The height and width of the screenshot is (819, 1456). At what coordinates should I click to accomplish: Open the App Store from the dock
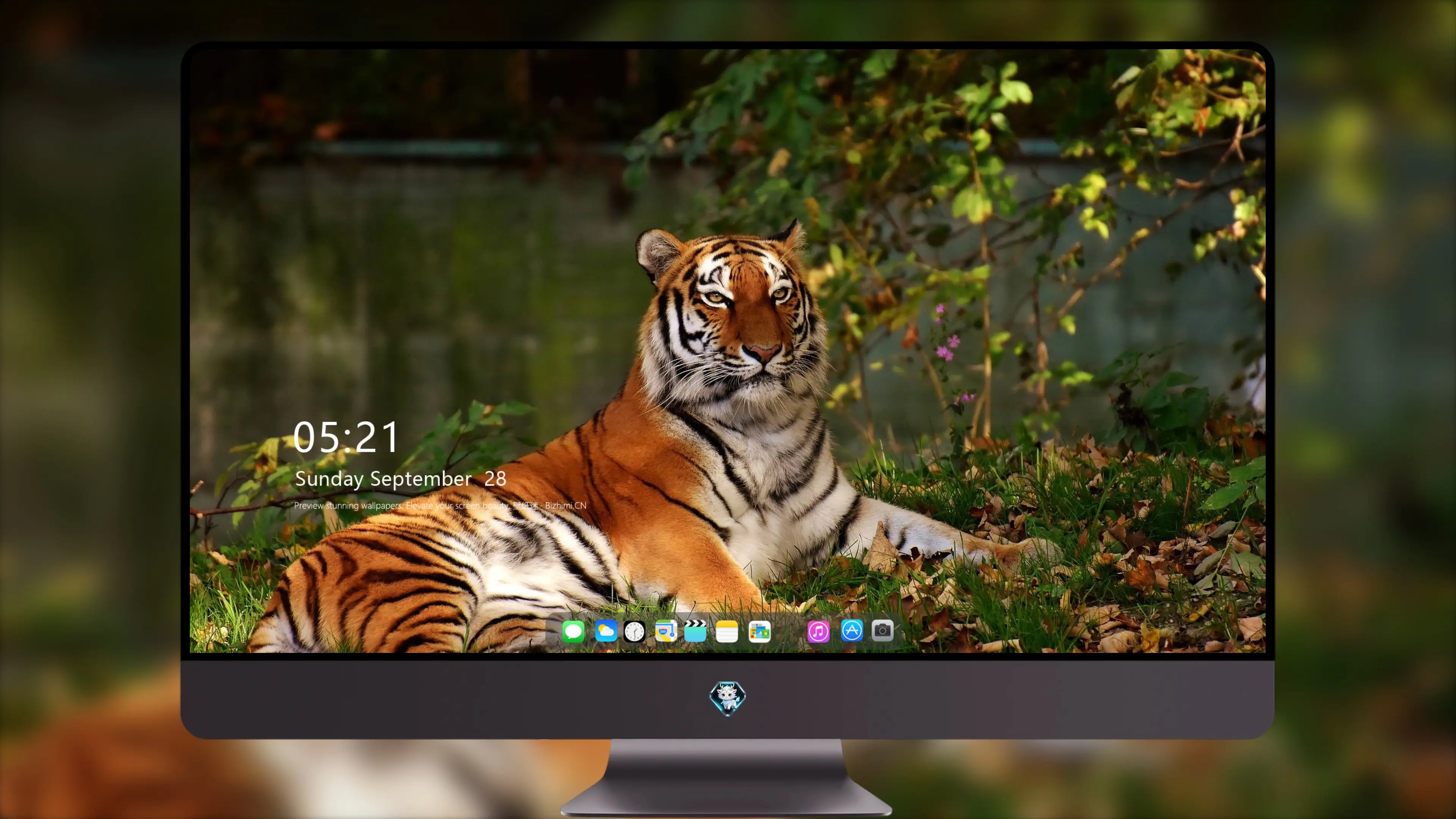pos(852,631)
